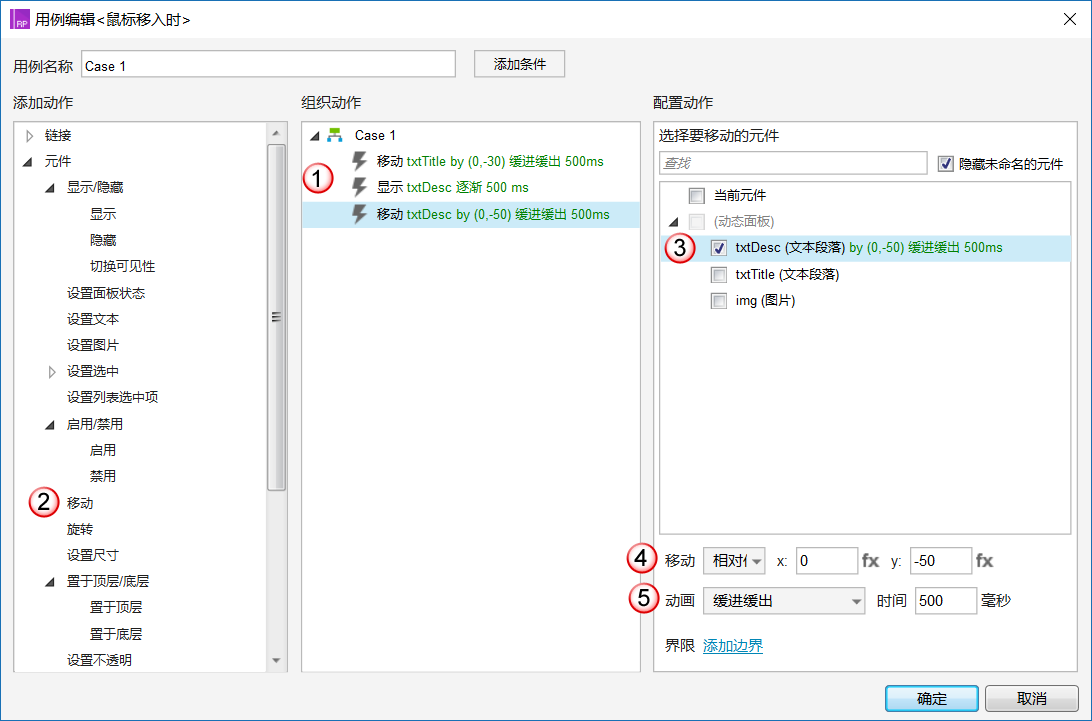Click the Case 1 node label
Screen dimensions: 1092x721
coord(375,135)
